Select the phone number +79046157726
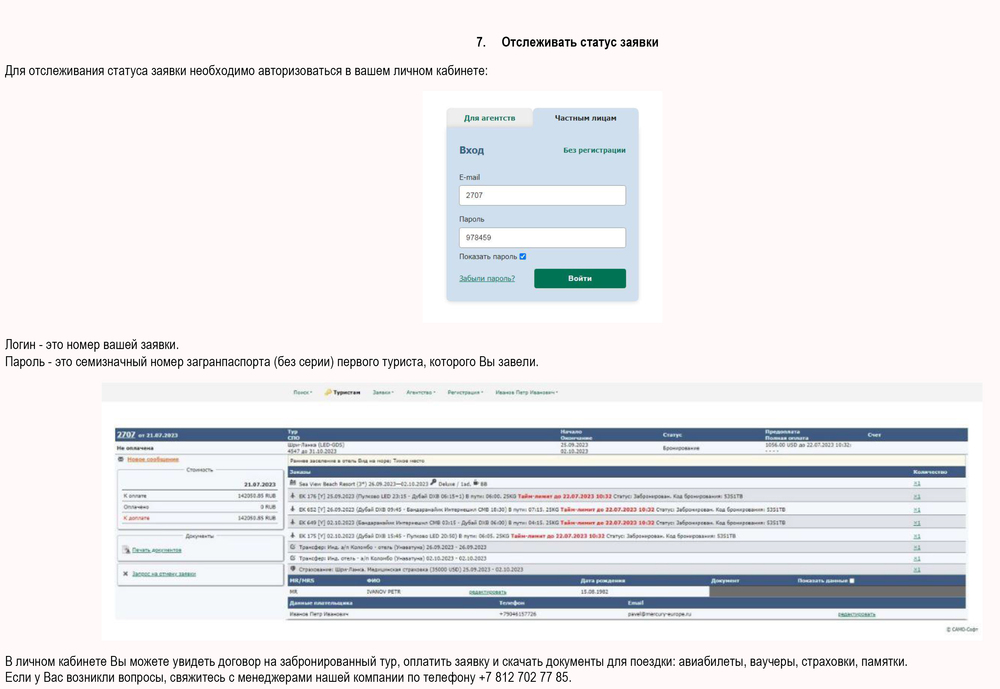Viewport: 1000px width, 689px height. tap(517, 614)
